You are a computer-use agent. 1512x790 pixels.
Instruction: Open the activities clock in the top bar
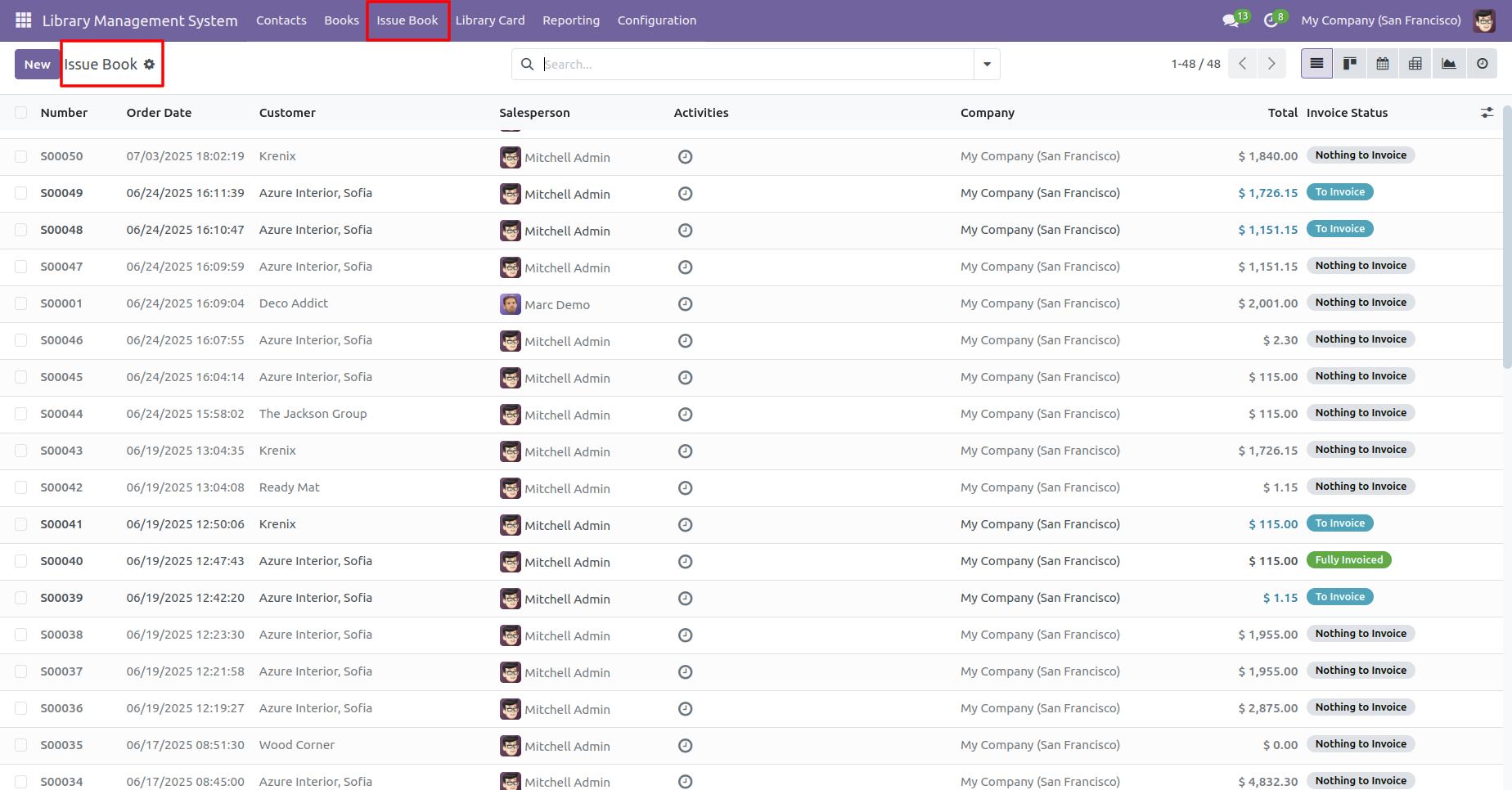1271,20
